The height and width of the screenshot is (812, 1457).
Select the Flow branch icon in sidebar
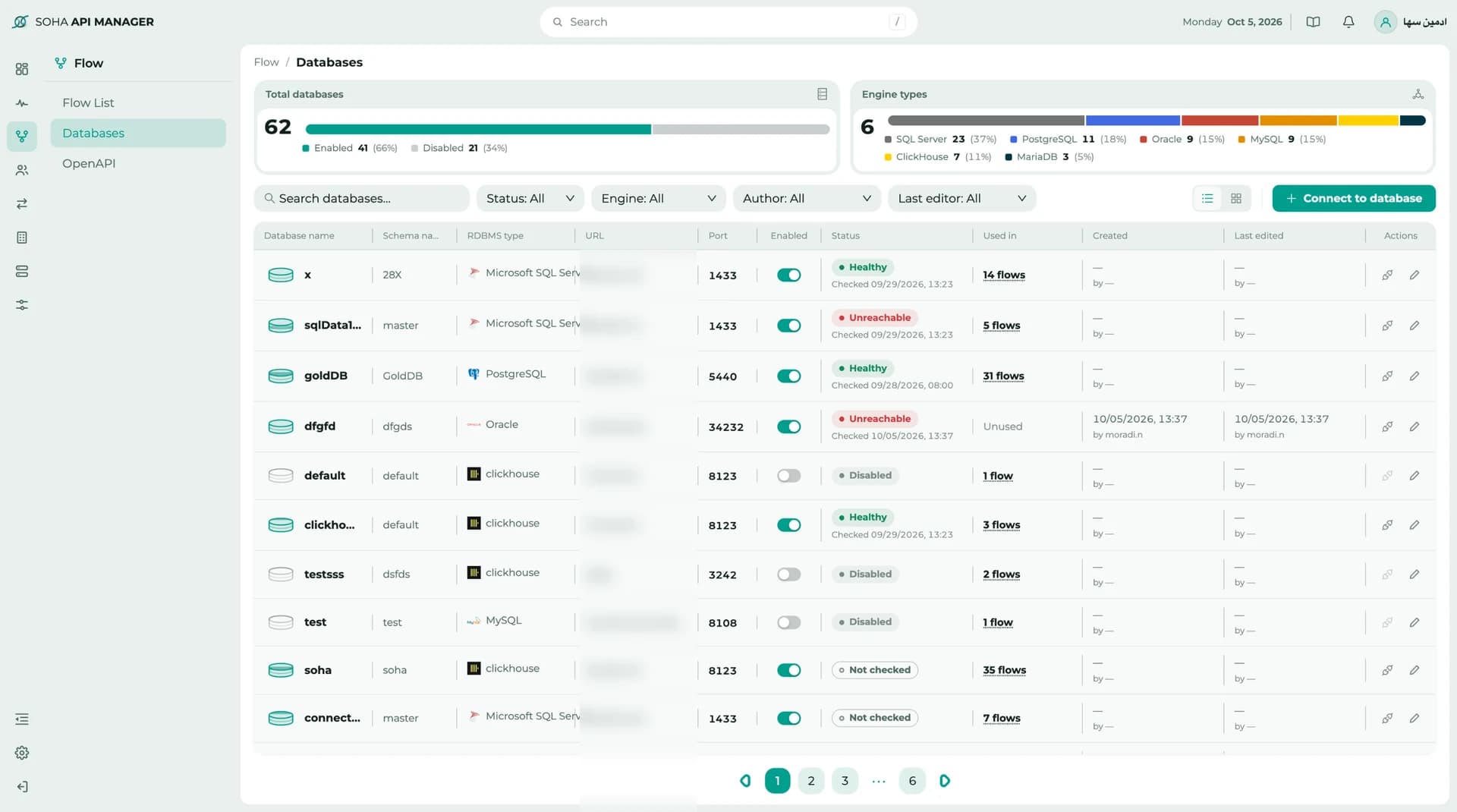tap(22, 137)
